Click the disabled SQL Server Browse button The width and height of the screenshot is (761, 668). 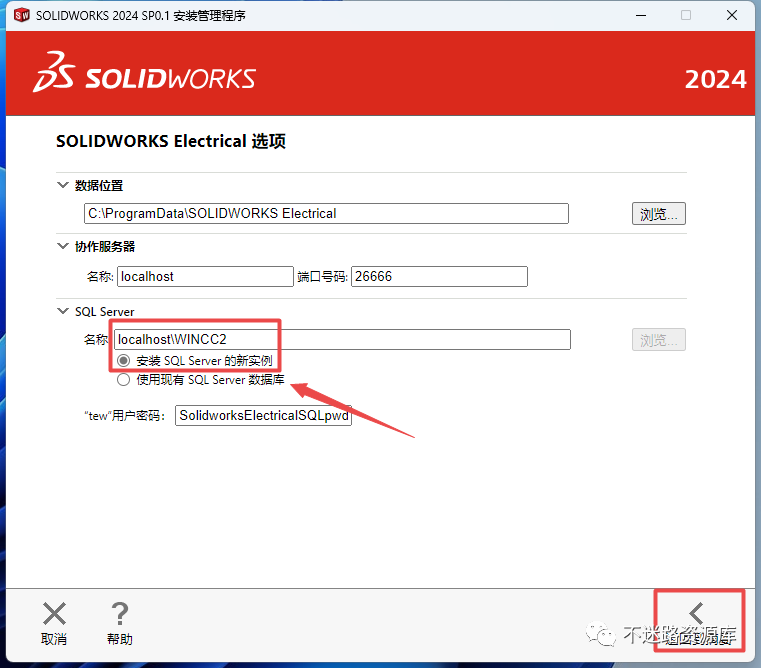point(659,340)
